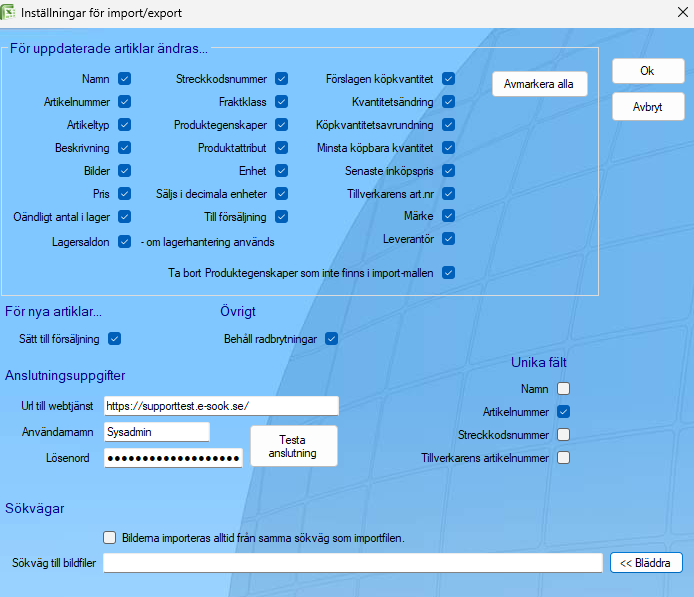
Task: Disable the Senaste inköpspris checkbox
Action: [448, 170]
